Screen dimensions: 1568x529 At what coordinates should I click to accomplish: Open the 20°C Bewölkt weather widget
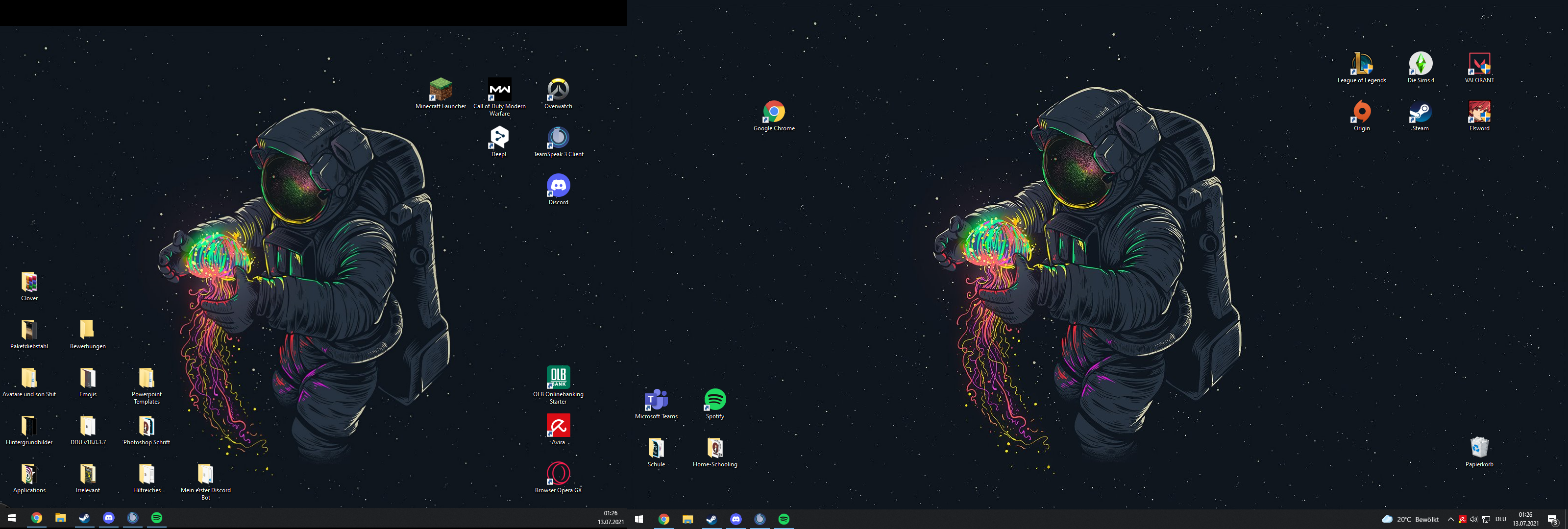(x=1410, y=519)
